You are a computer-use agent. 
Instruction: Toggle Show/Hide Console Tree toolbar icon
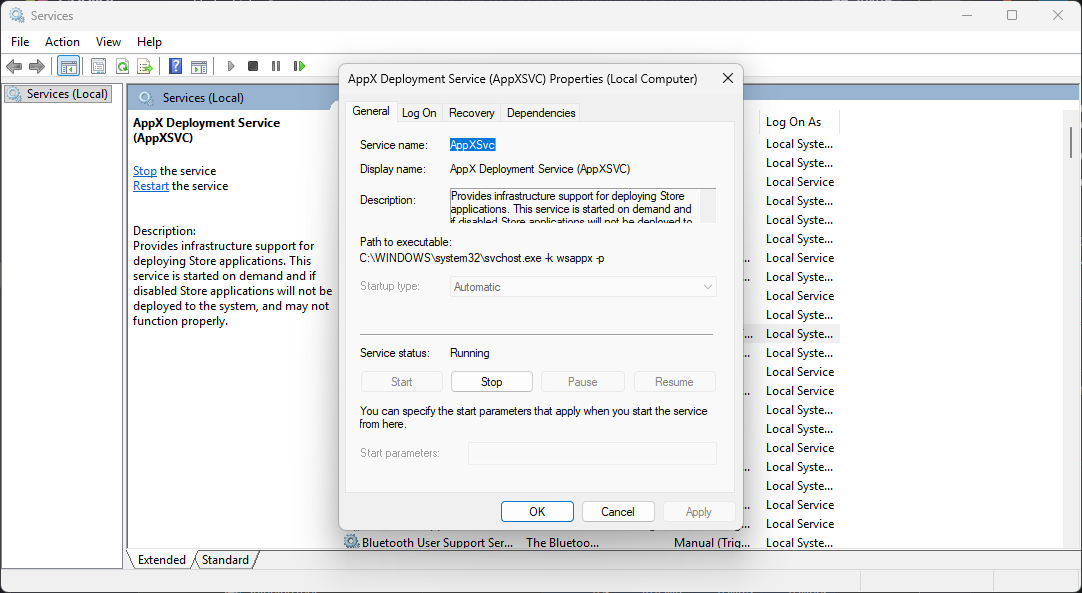[x=69, y=66]
